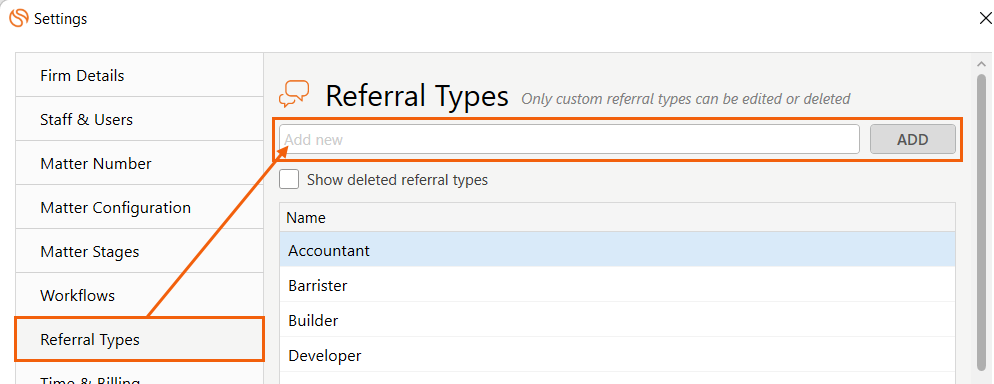Enable Show deleted referral types checkbox
The width and height of the screenshot is (994, 384).
289,179
